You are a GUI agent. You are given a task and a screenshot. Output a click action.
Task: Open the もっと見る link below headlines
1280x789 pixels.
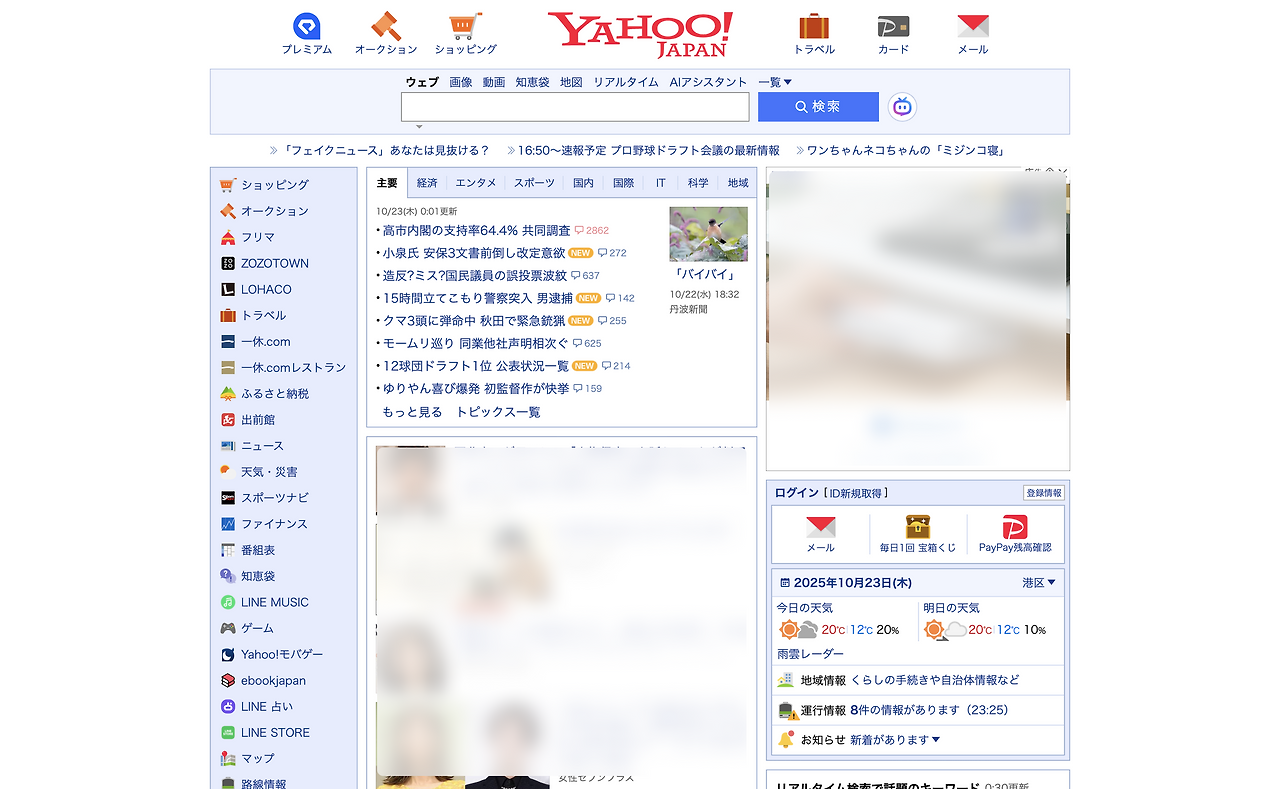(412, 412)
